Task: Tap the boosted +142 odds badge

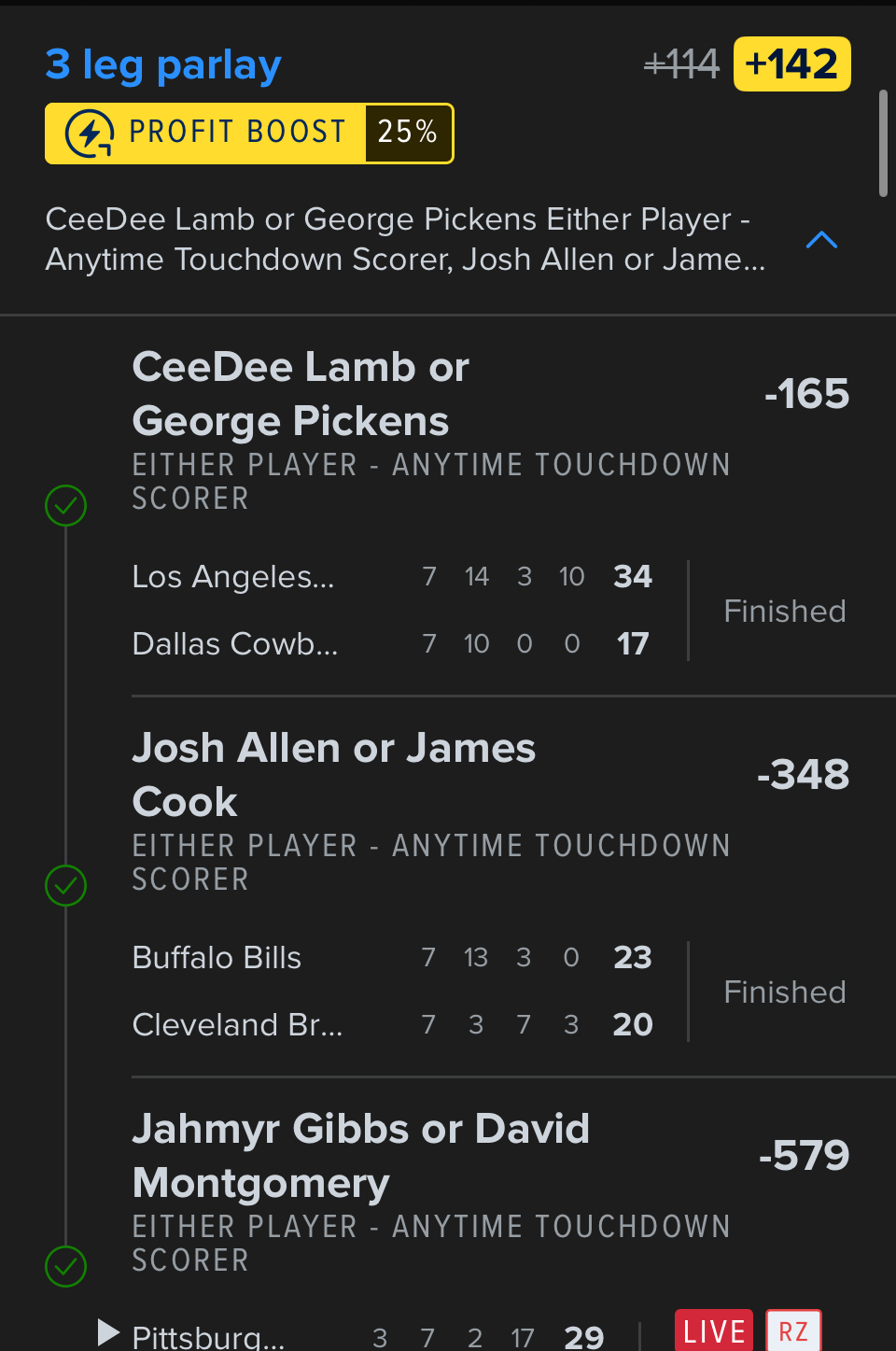Action: 791,64
